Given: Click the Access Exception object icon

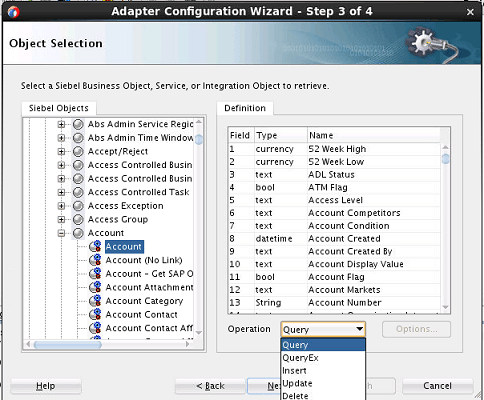Looking at the screenshot, I should point(78,206).
